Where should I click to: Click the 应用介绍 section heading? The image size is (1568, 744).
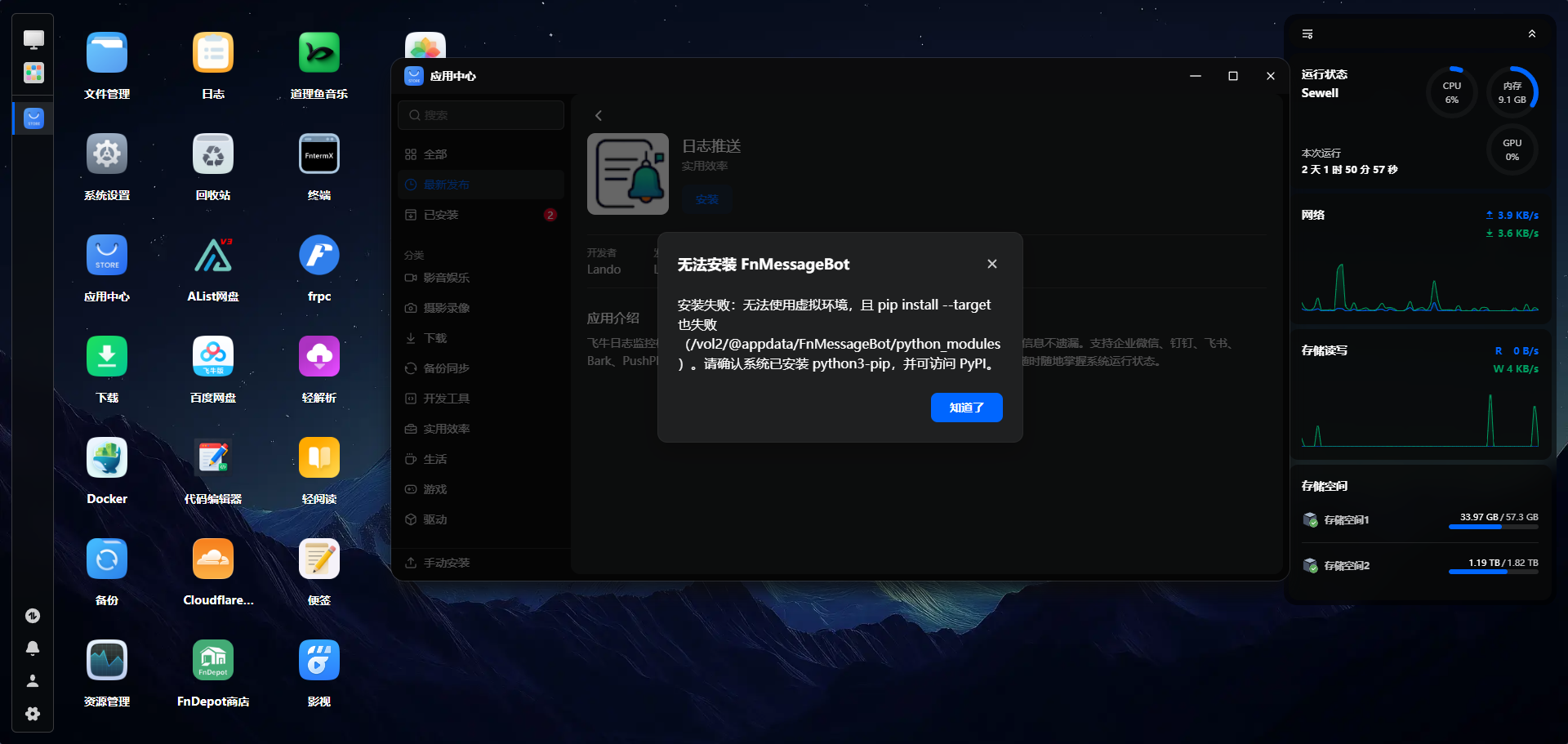(613, 319)
